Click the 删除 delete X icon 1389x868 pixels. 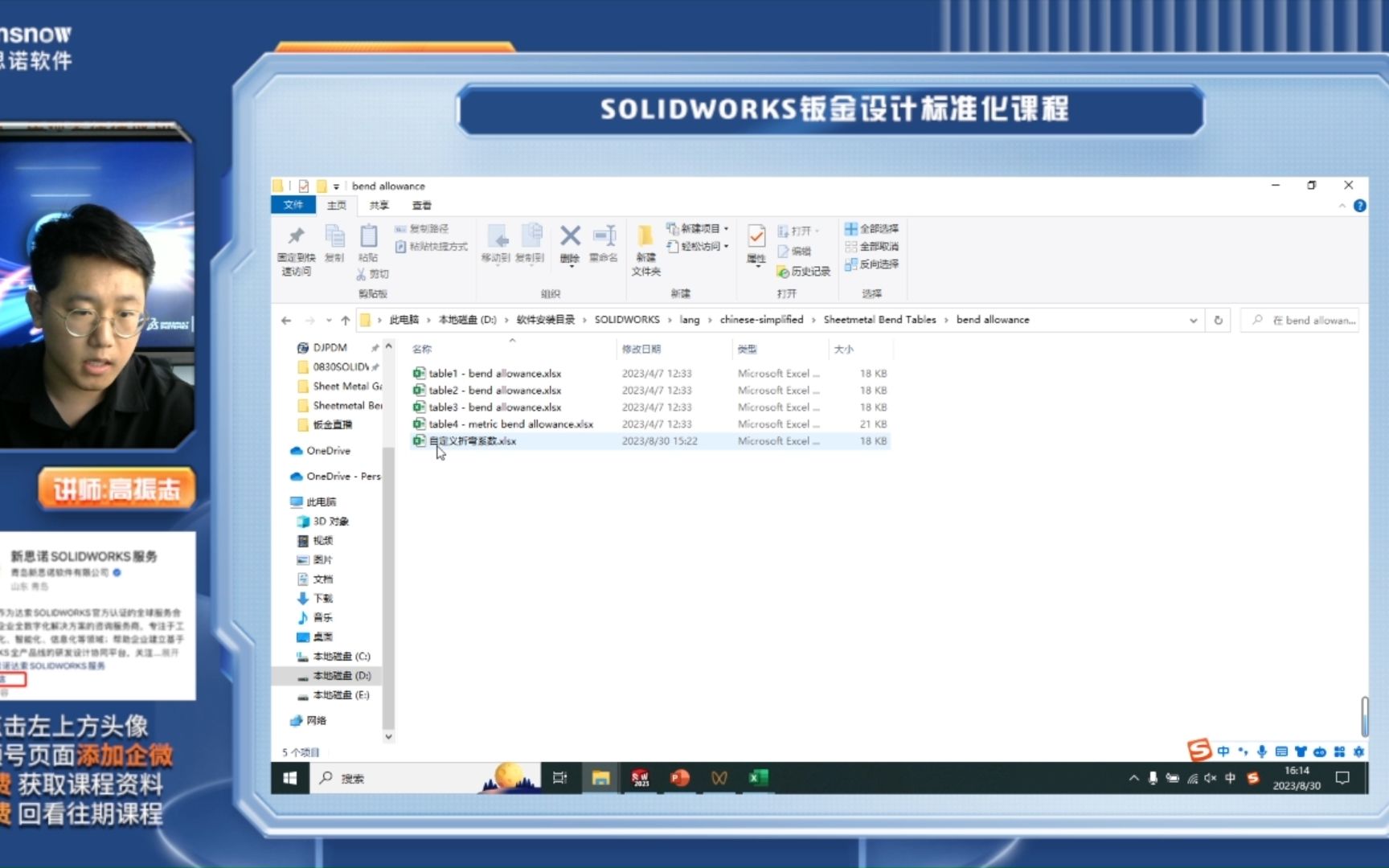pos(570,236)
